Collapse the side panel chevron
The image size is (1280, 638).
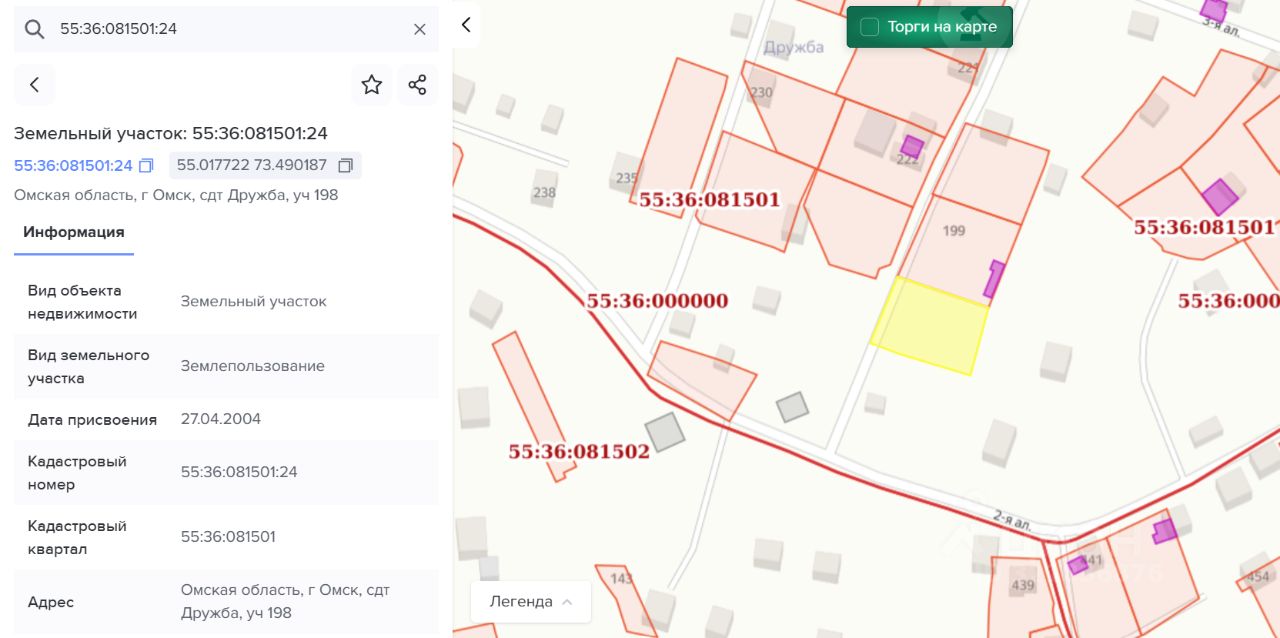(466, 25)
